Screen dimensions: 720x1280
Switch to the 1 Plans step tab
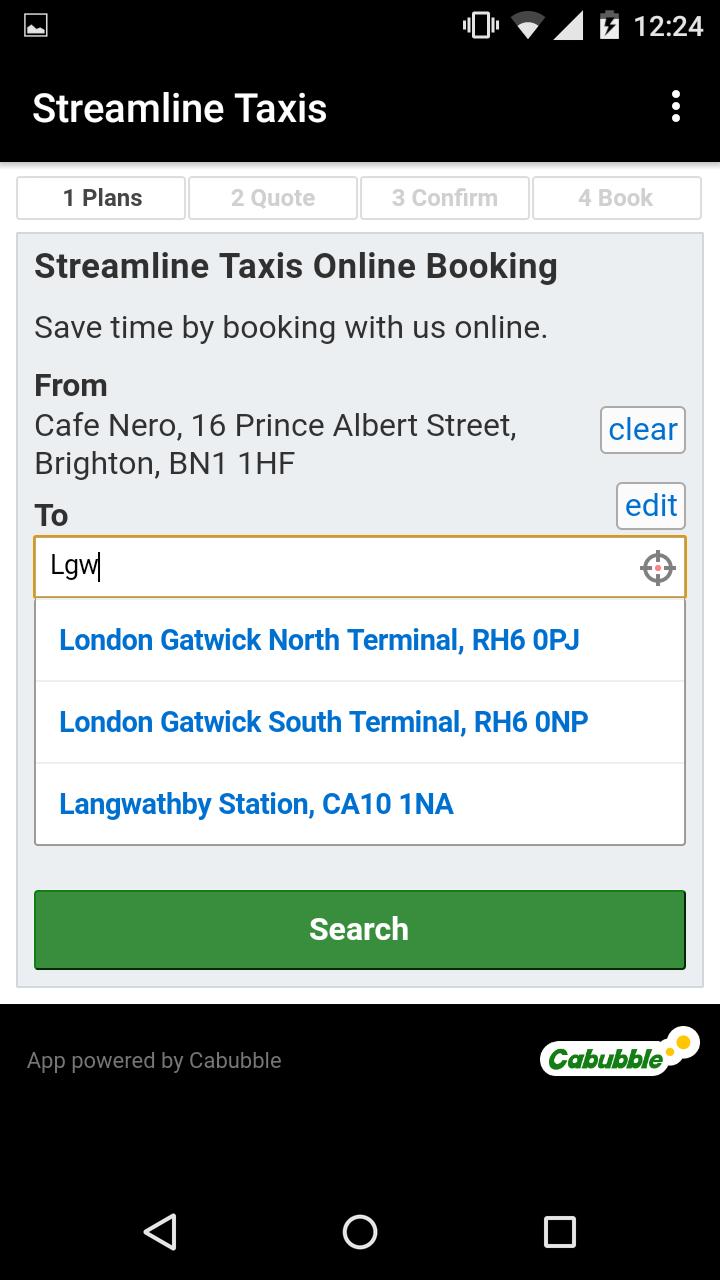[101, 198]
